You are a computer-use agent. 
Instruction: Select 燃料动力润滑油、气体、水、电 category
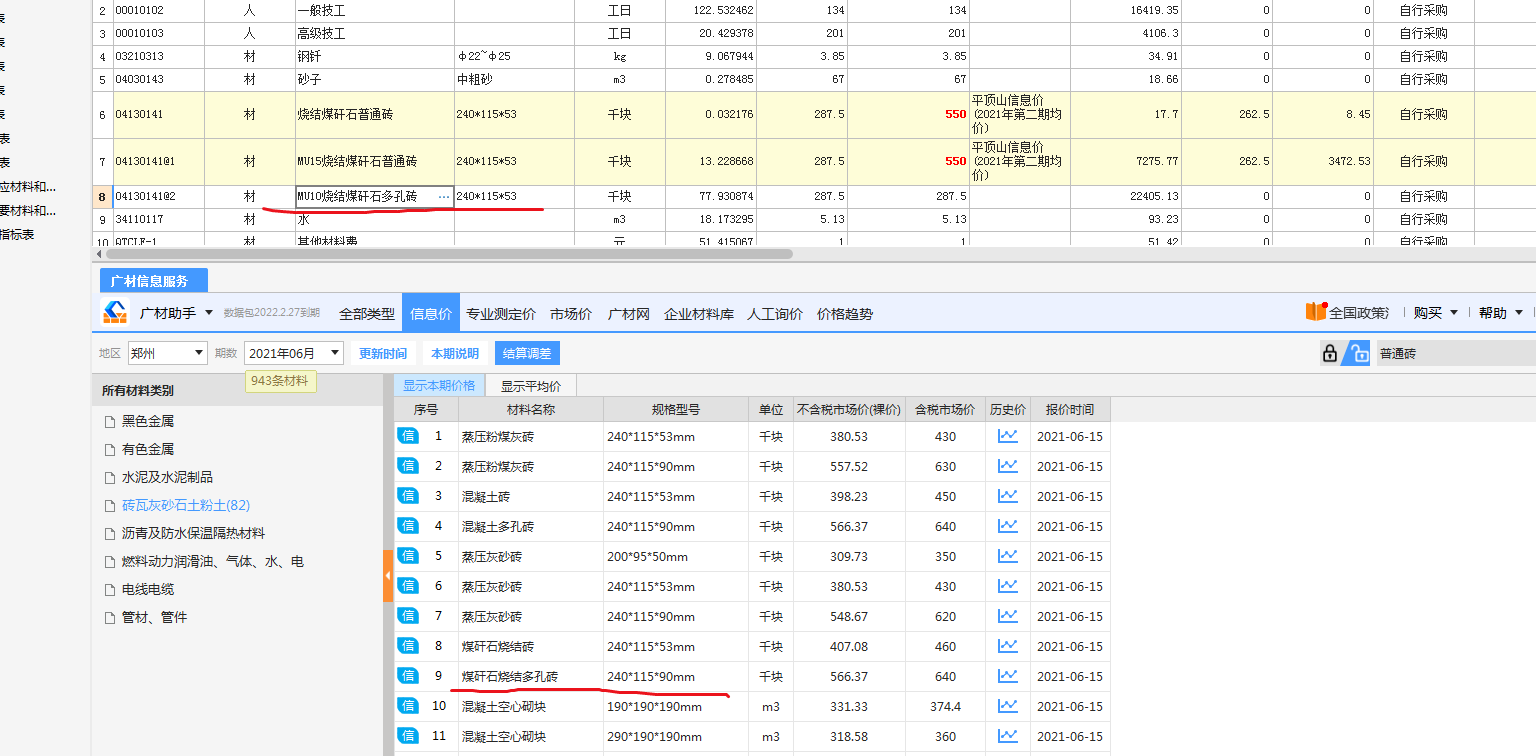pos(212,561)
